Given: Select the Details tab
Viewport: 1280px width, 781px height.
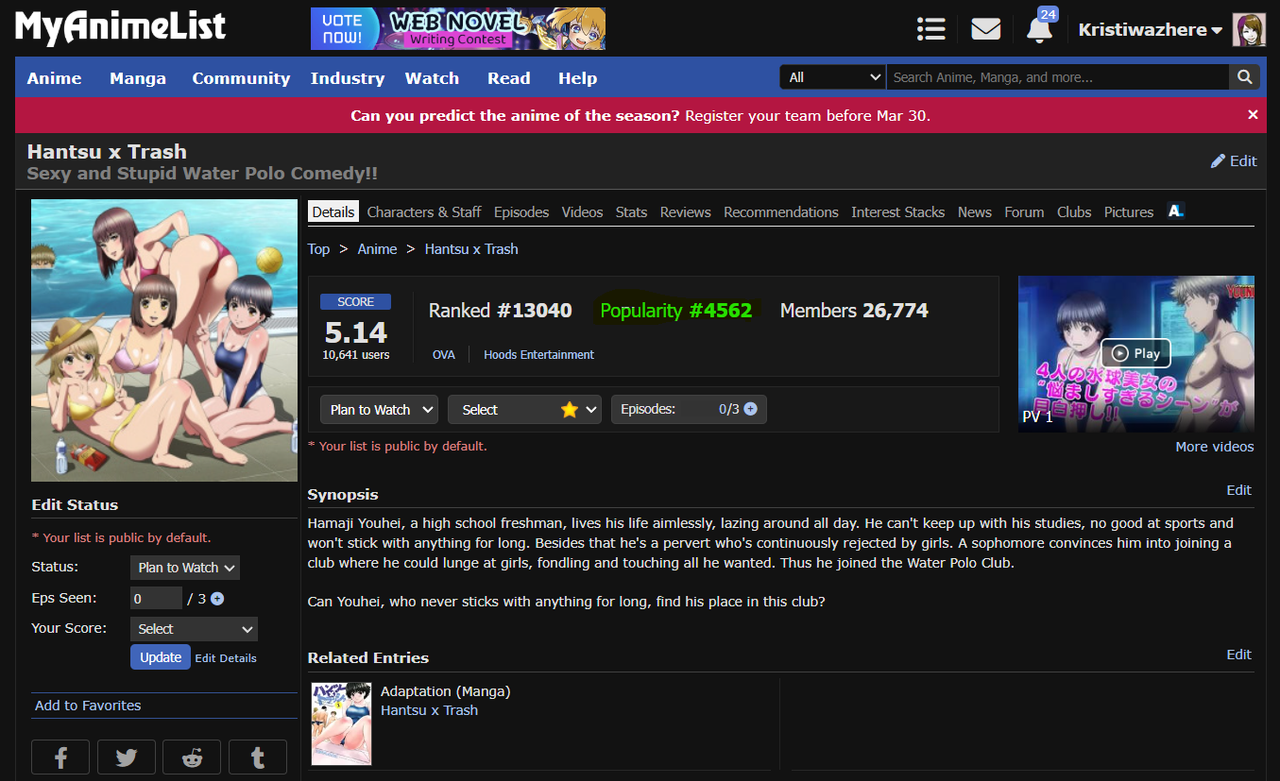Looking at the screenshot, I should point(333,212).
